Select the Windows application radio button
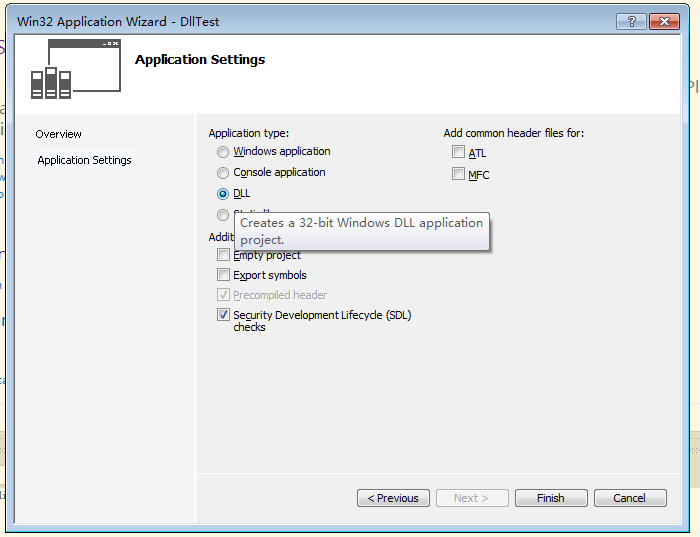The image size is (700, 537). (x=223, y=152)
